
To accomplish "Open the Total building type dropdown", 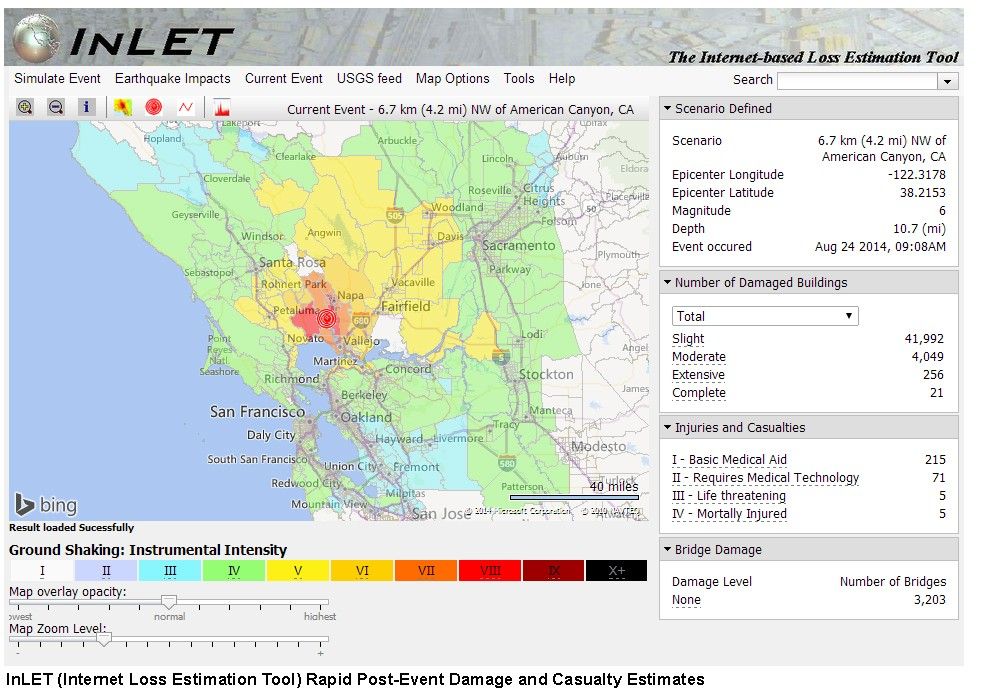I will coord(765,316).
